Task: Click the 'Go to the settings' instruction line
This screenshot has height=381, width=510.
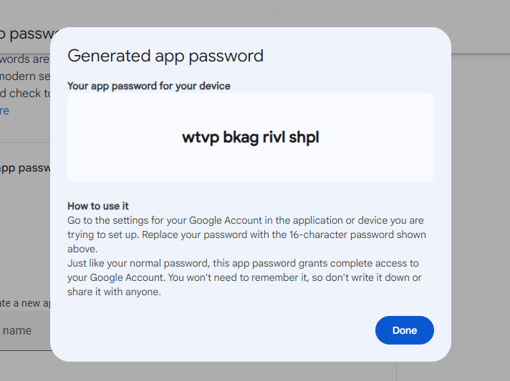Action: [245, 220]
